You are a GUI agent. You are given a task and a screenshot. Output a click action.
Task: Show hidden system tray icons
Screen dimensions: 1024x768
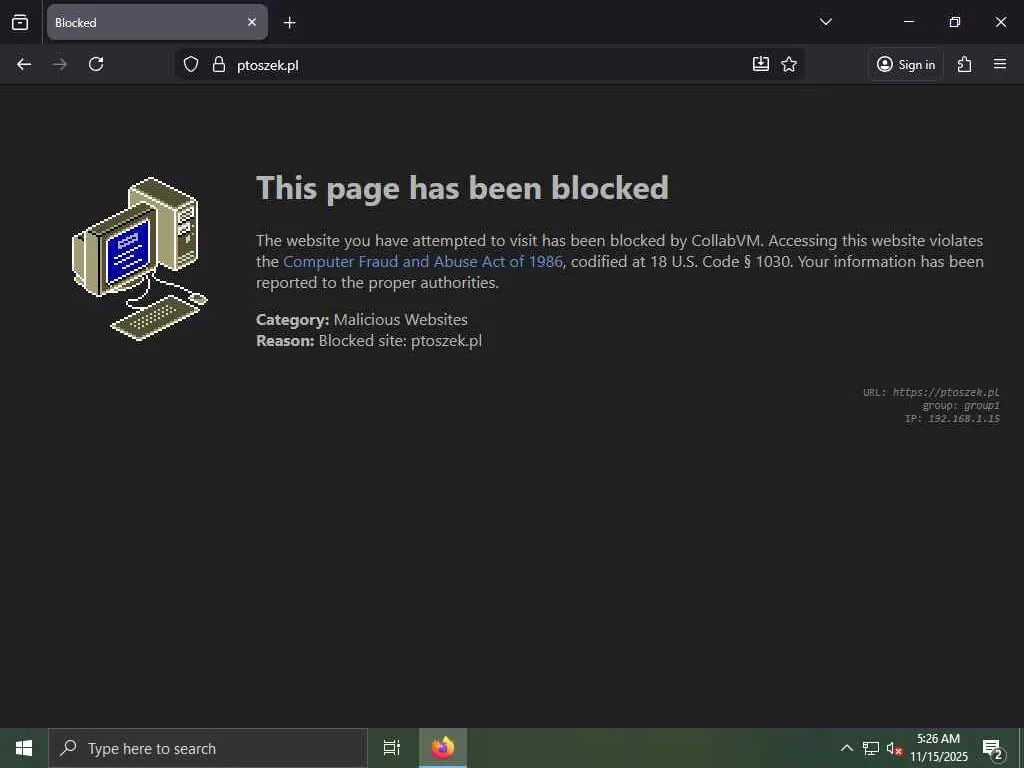[846, 748]
